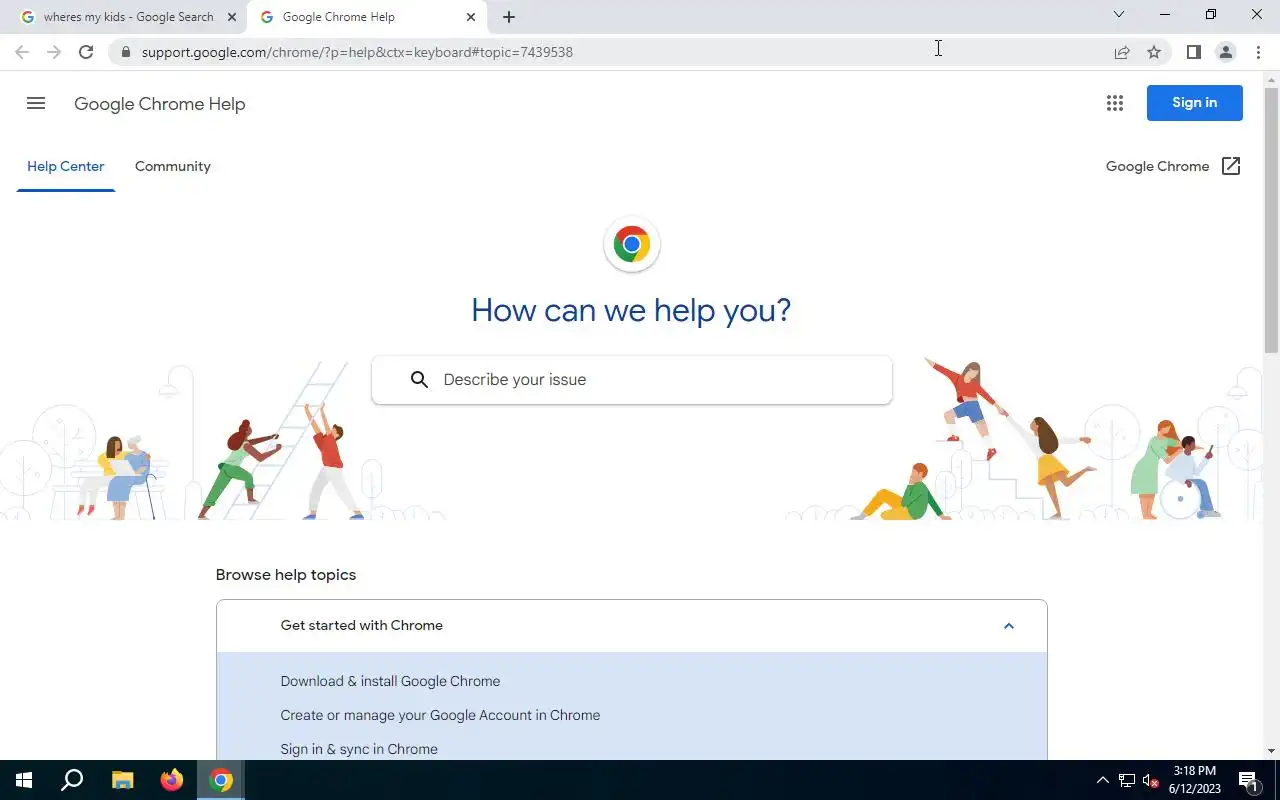The width and height of the screenshot is (1280, 800).
Task: Open the Windows Start menu
Action: pyautogui.click(x=24, y=780)
